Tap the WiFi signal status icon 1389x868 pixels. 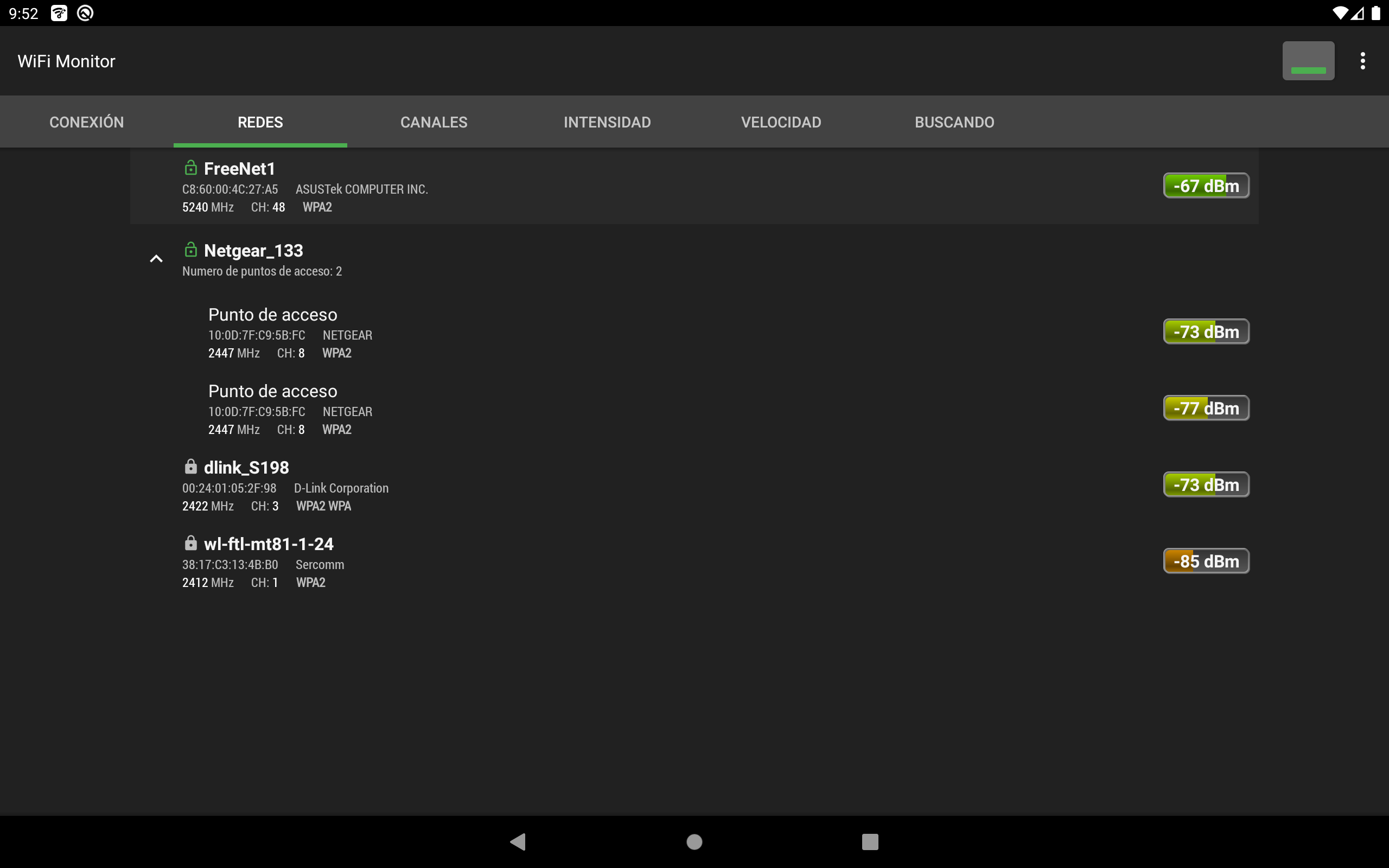[x=1340, y=13]
